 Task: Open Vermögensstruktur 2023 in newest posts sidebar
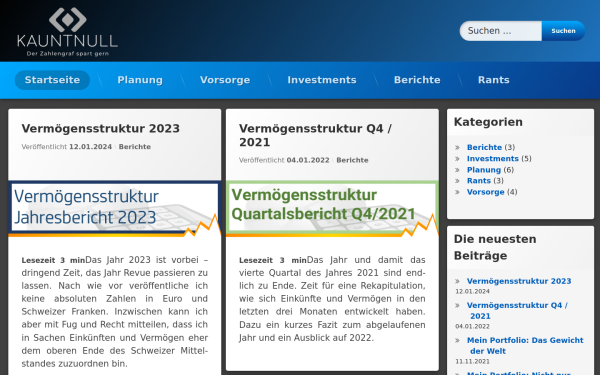point(519,281)
